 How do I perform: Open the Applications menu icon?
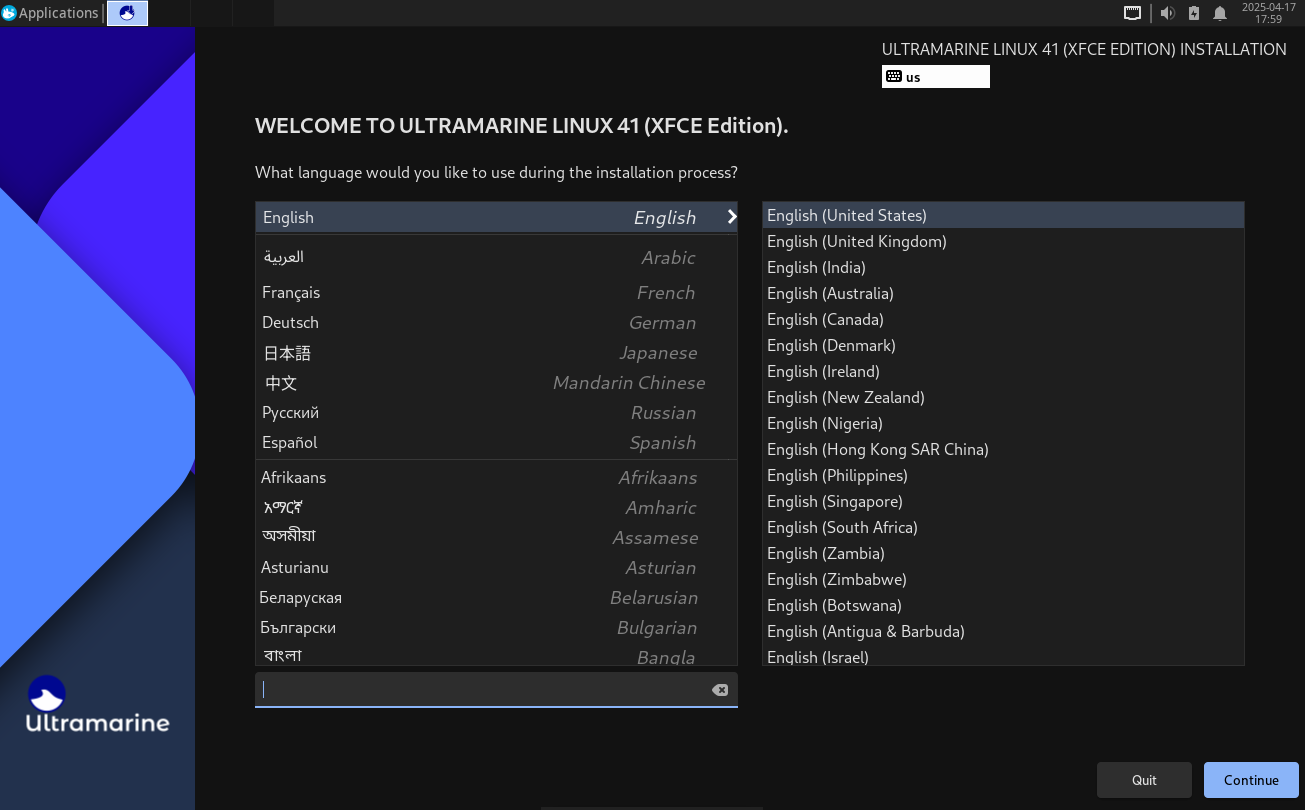tap(9, 13)
